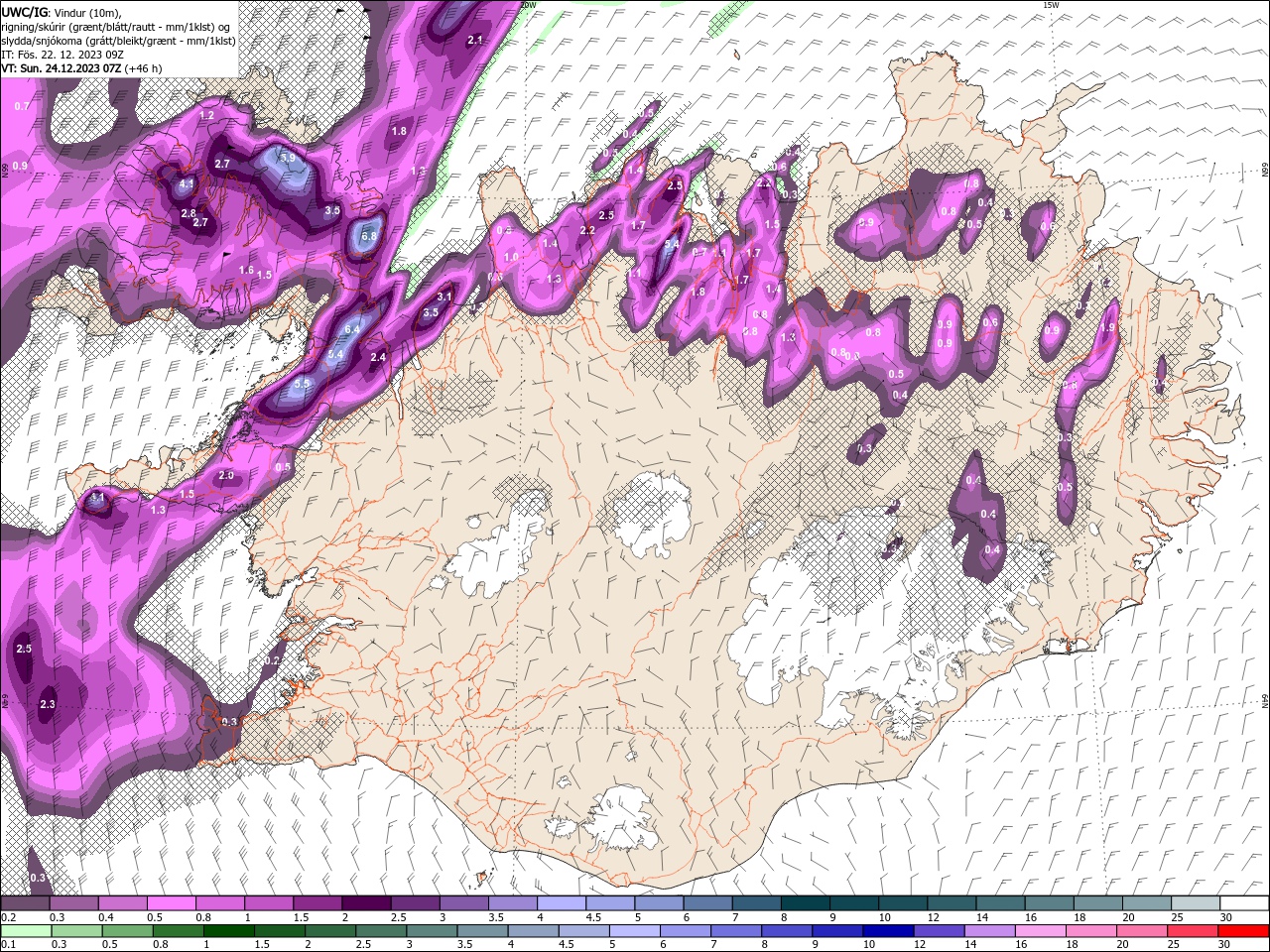Click the 1.9 value label in the east
Image resolution: width=1270 pixels, height=952 pixels.
tap(1108, 327)
